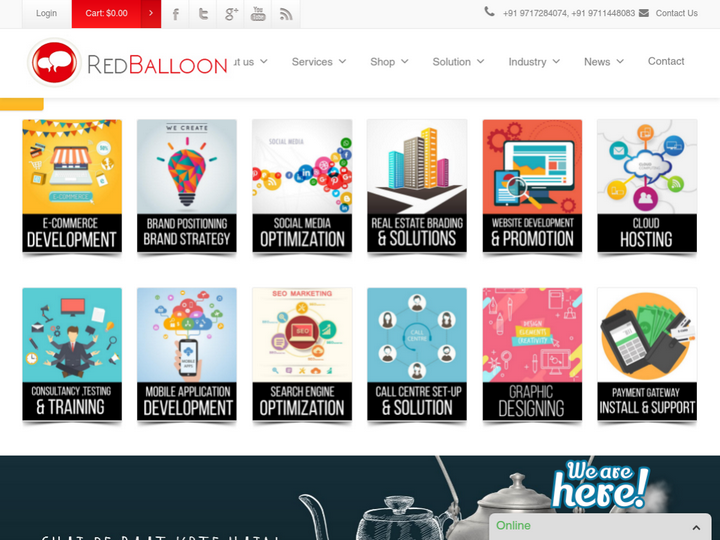Open the Cart: $0.00 button
Viewport: 720px width, 540px height.
(x=107, y=13)
